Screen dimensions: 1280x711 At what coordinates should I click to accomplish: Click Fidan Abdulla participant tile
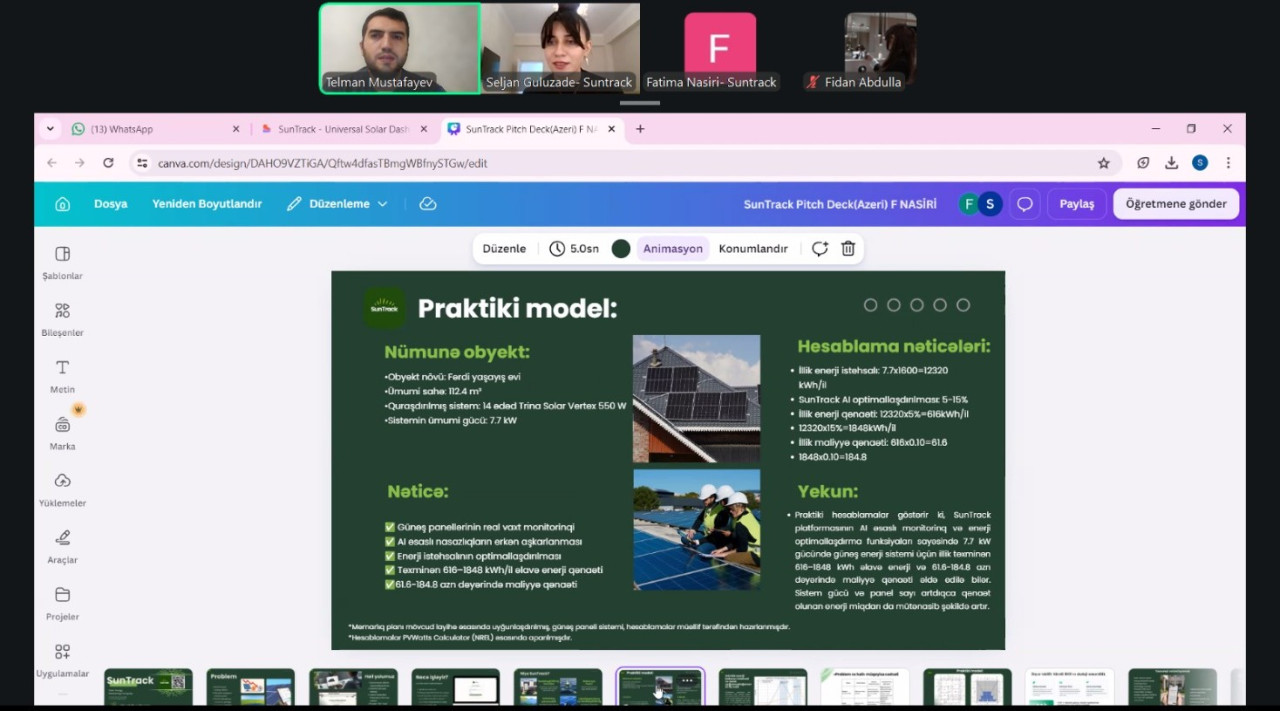pyautogui.click(x=880, y=48)
